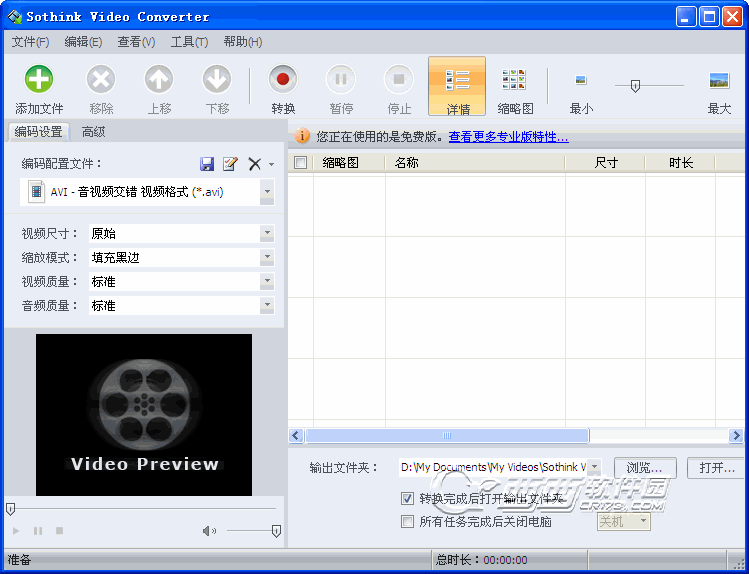
Task: Click the preview Play button
Action: point(16,531)
